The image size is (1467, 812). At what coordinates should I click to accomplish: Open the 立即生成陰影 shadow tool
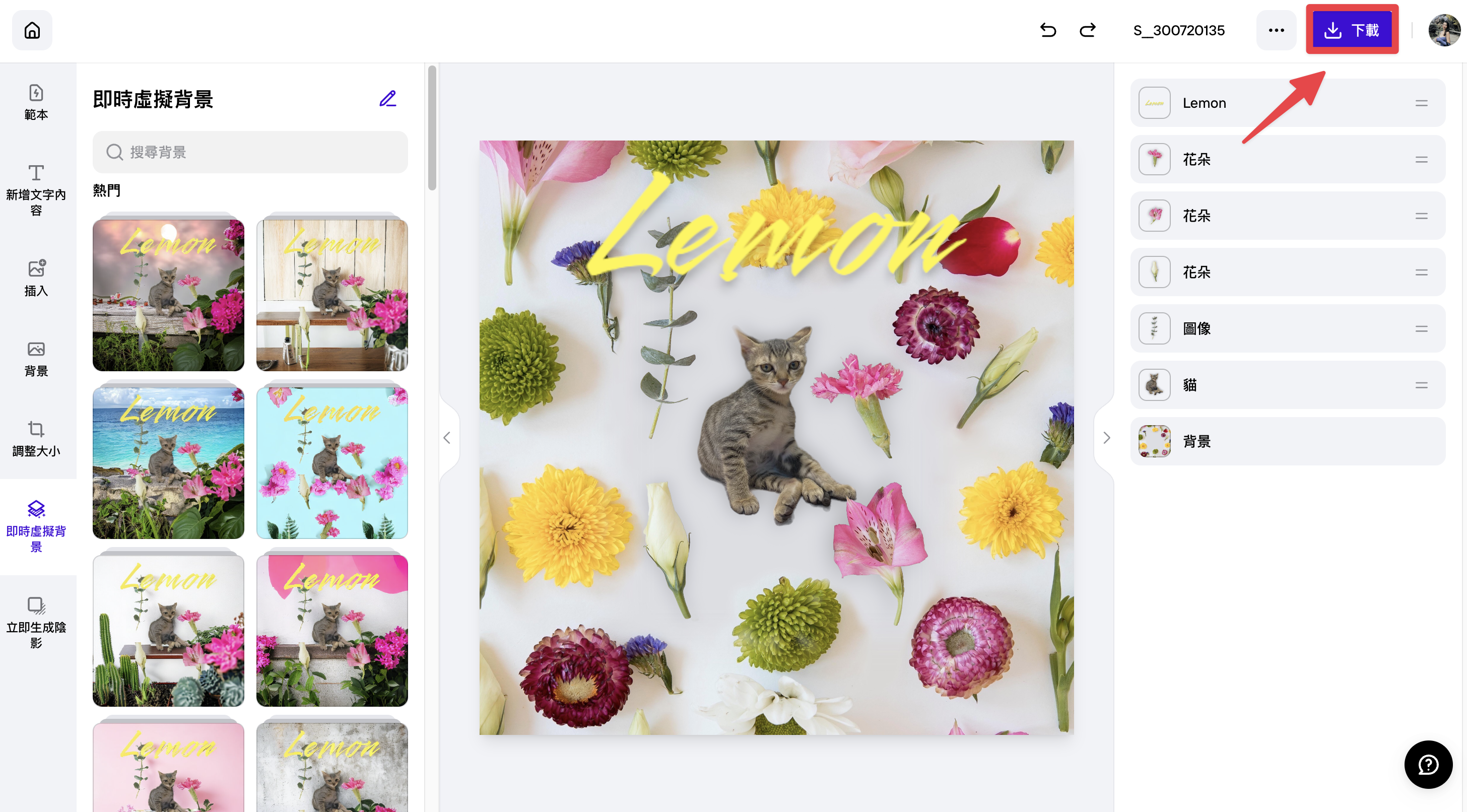[36, 623]
